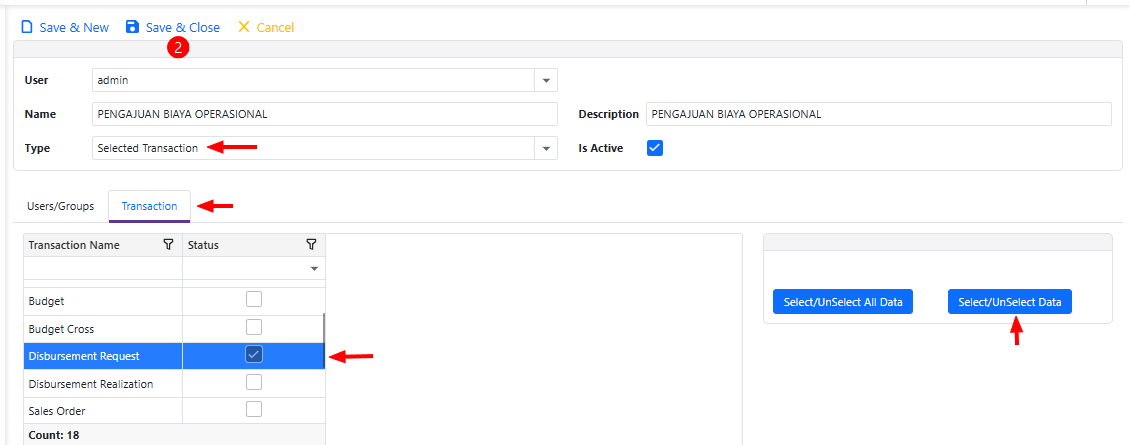
Task: Click the transaction list vertical scrollbar
Action: tap(324, 343)
